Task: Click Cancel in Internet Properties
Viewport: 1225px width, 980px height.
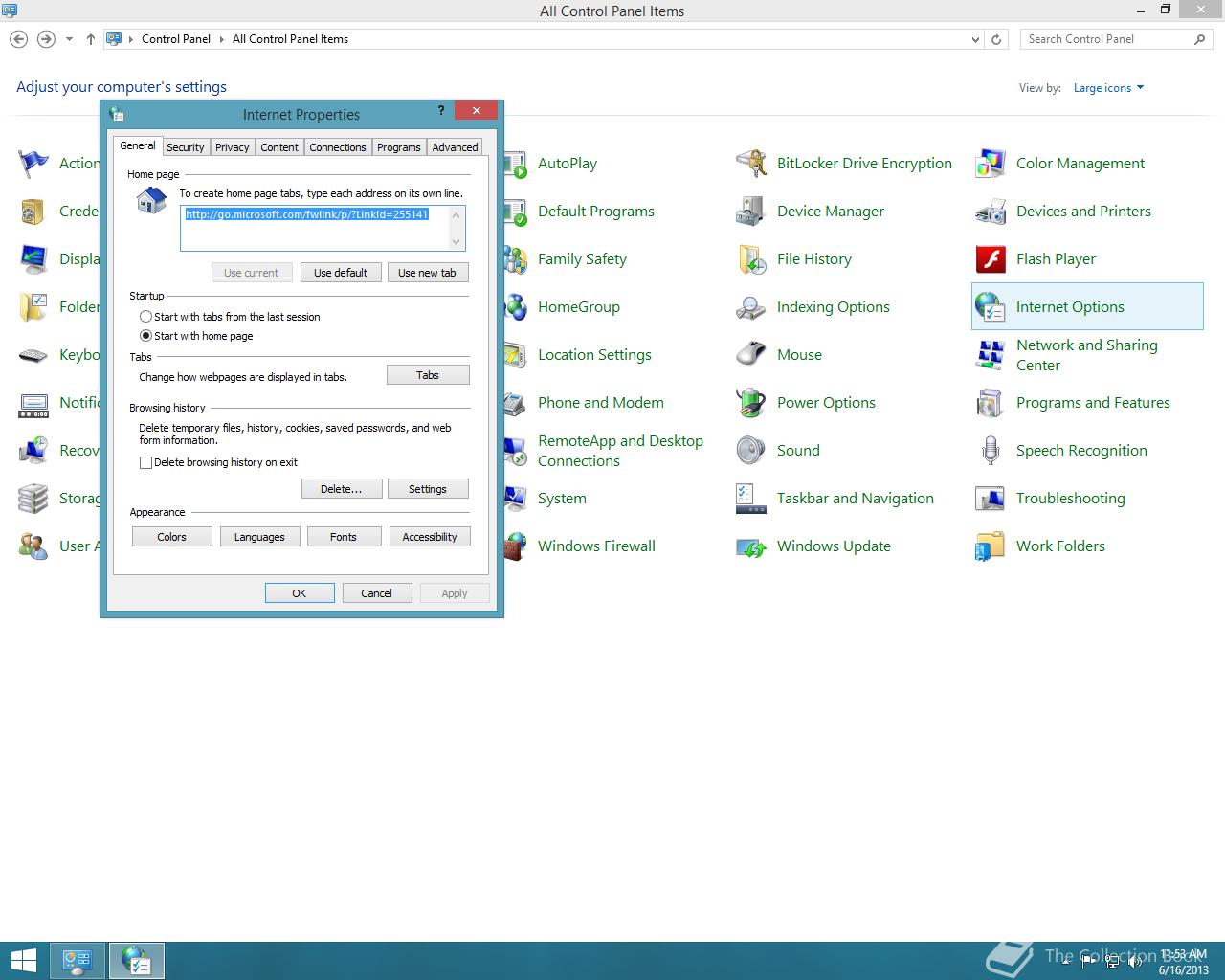Action: point(376,593)
